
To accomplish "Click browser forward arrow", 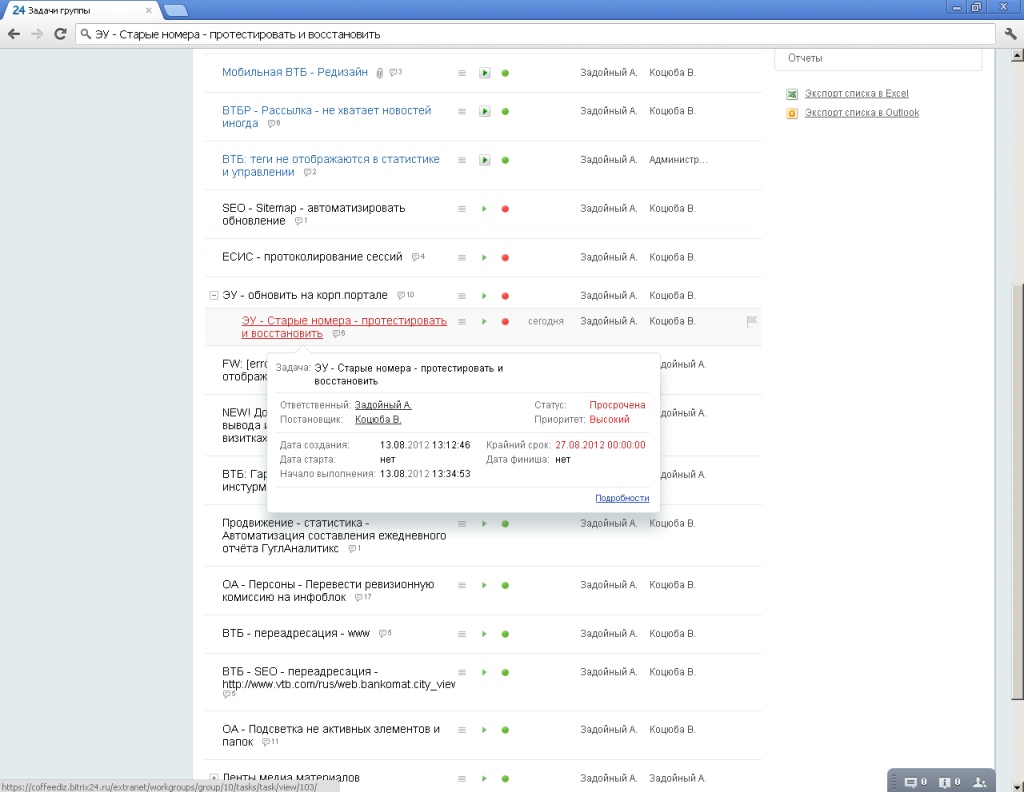I will tap(37, 34).
